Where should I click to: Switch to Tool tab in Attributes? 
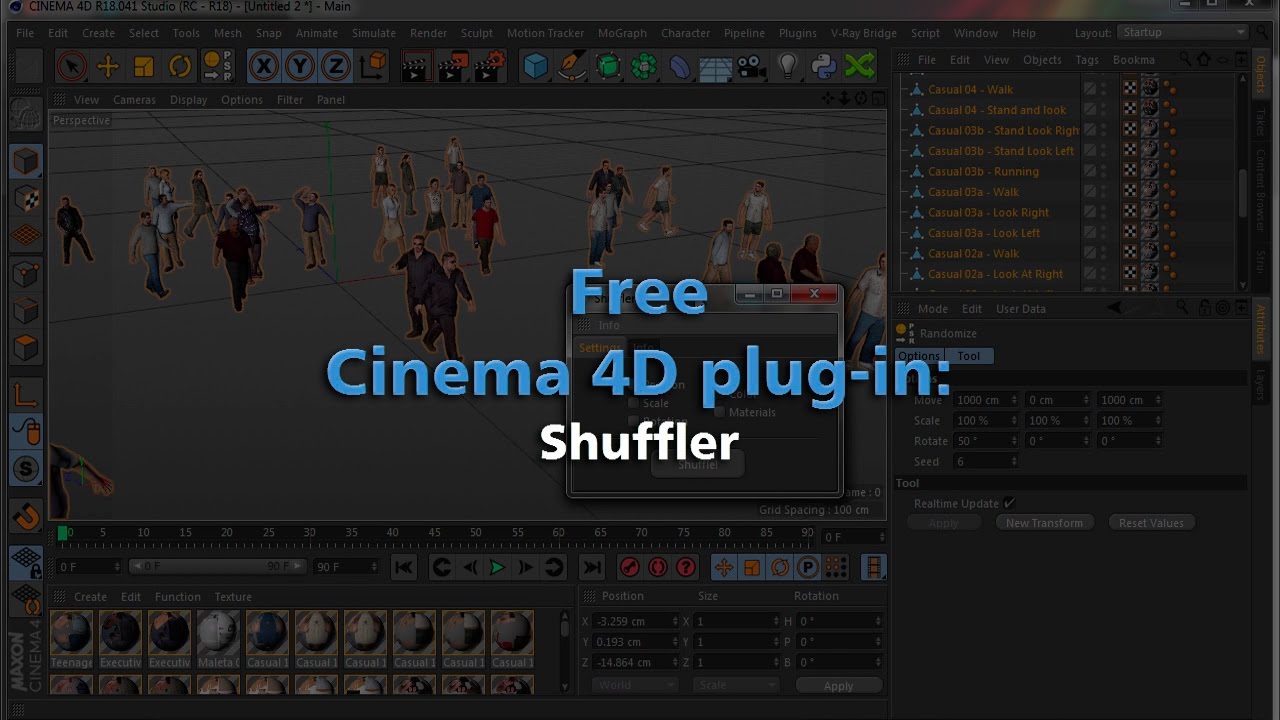968,356
